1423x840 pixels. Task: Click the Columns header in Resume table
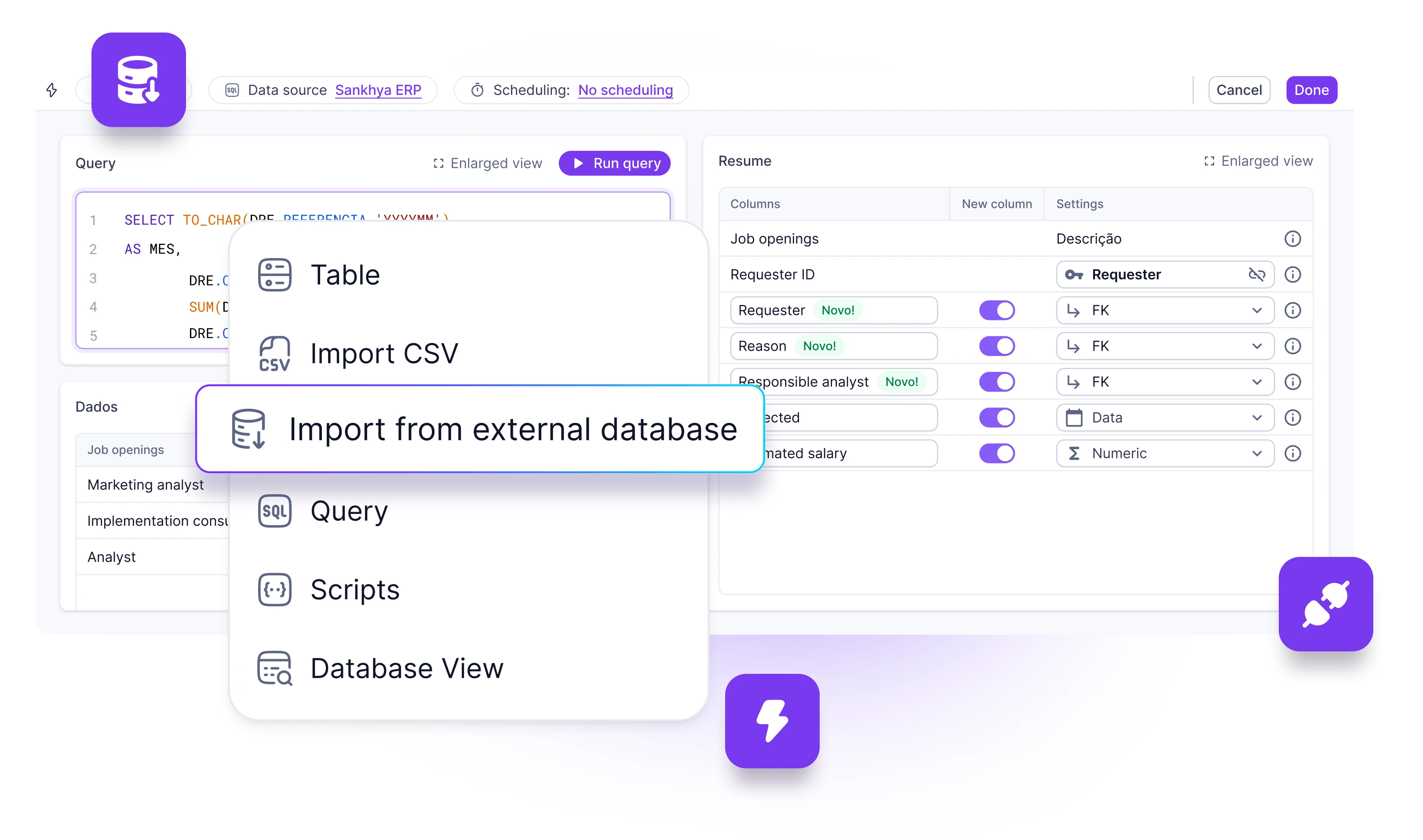tap(755, 204)
